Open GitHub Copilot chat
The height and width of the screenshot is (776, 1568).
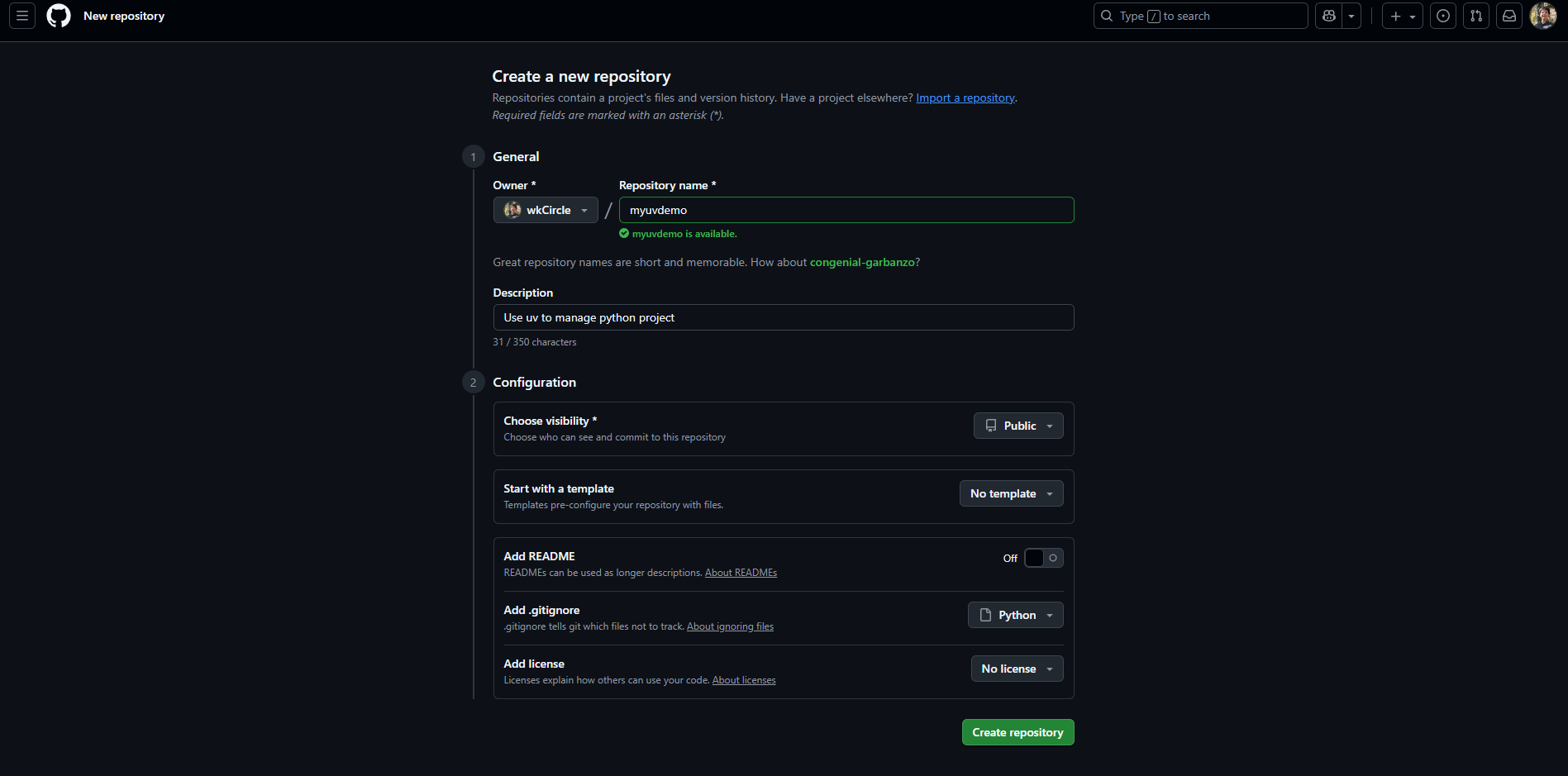click(1327, 15)
